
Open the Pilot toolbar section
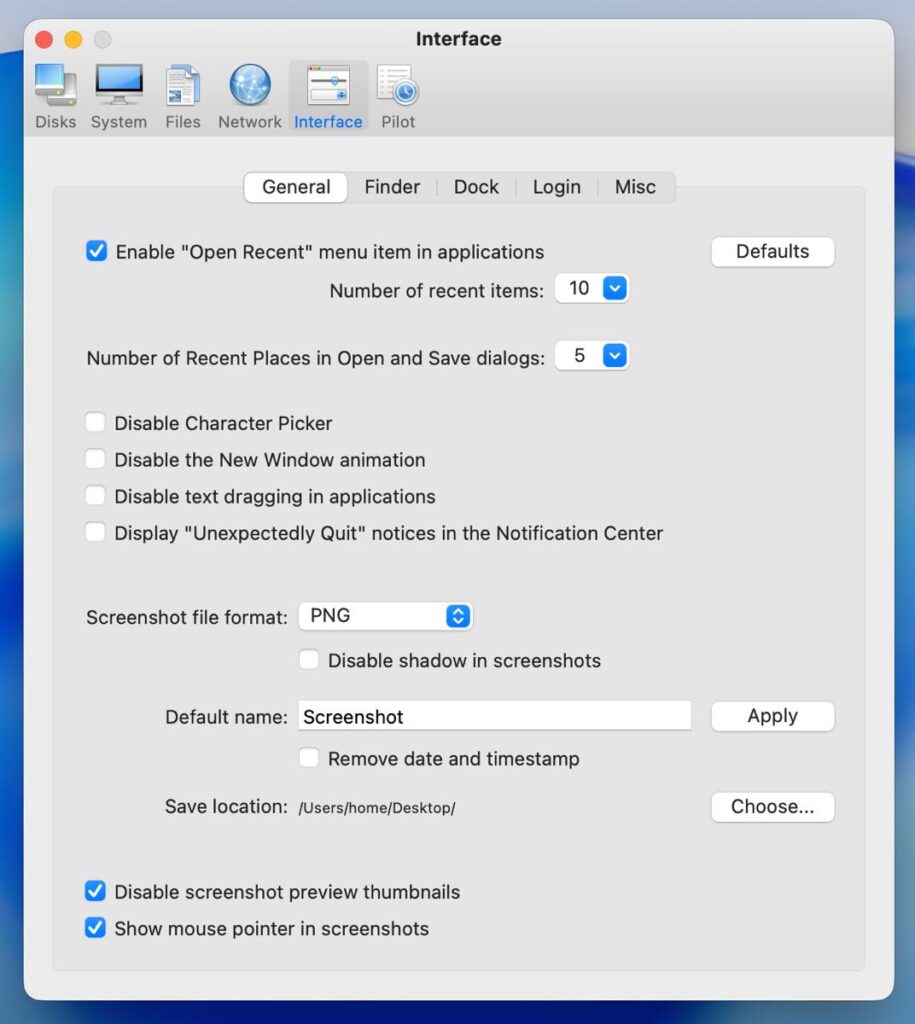click(x=398, y=96)
